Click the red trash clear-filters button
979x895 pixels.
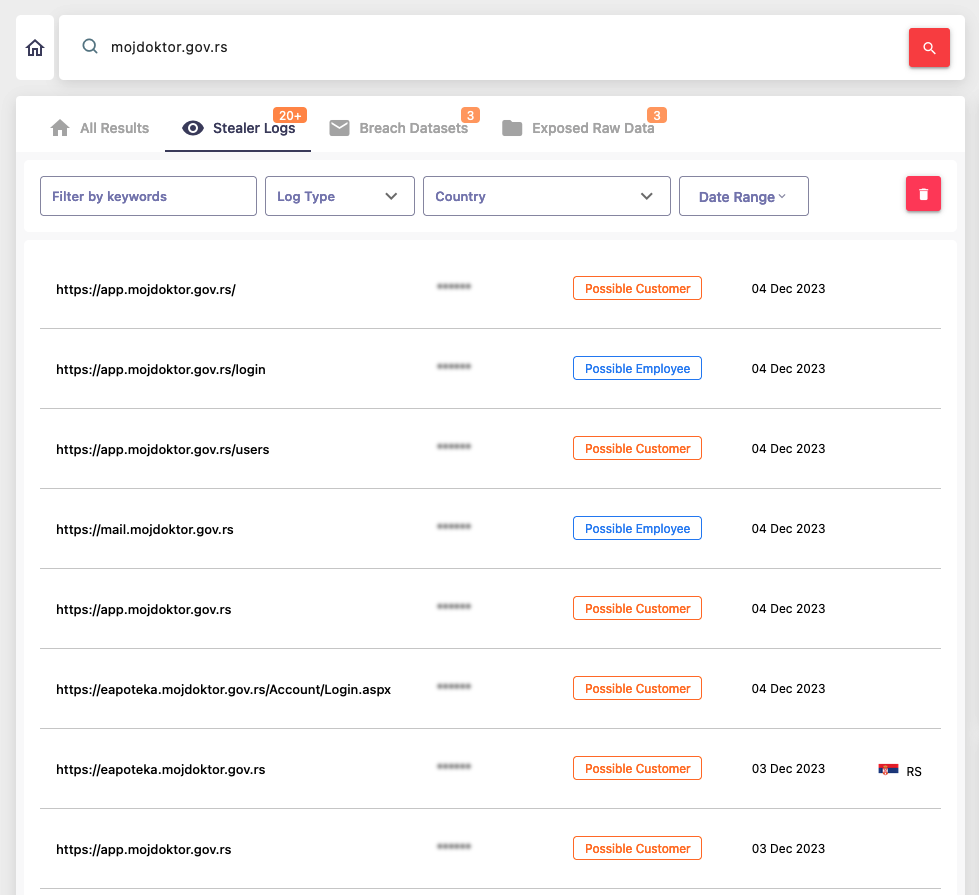pyautogui.click(x=923, y=194)
